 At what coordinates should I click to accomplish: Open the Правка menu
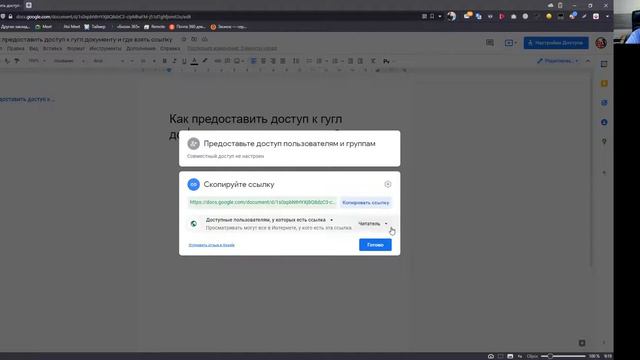(16, 49)
